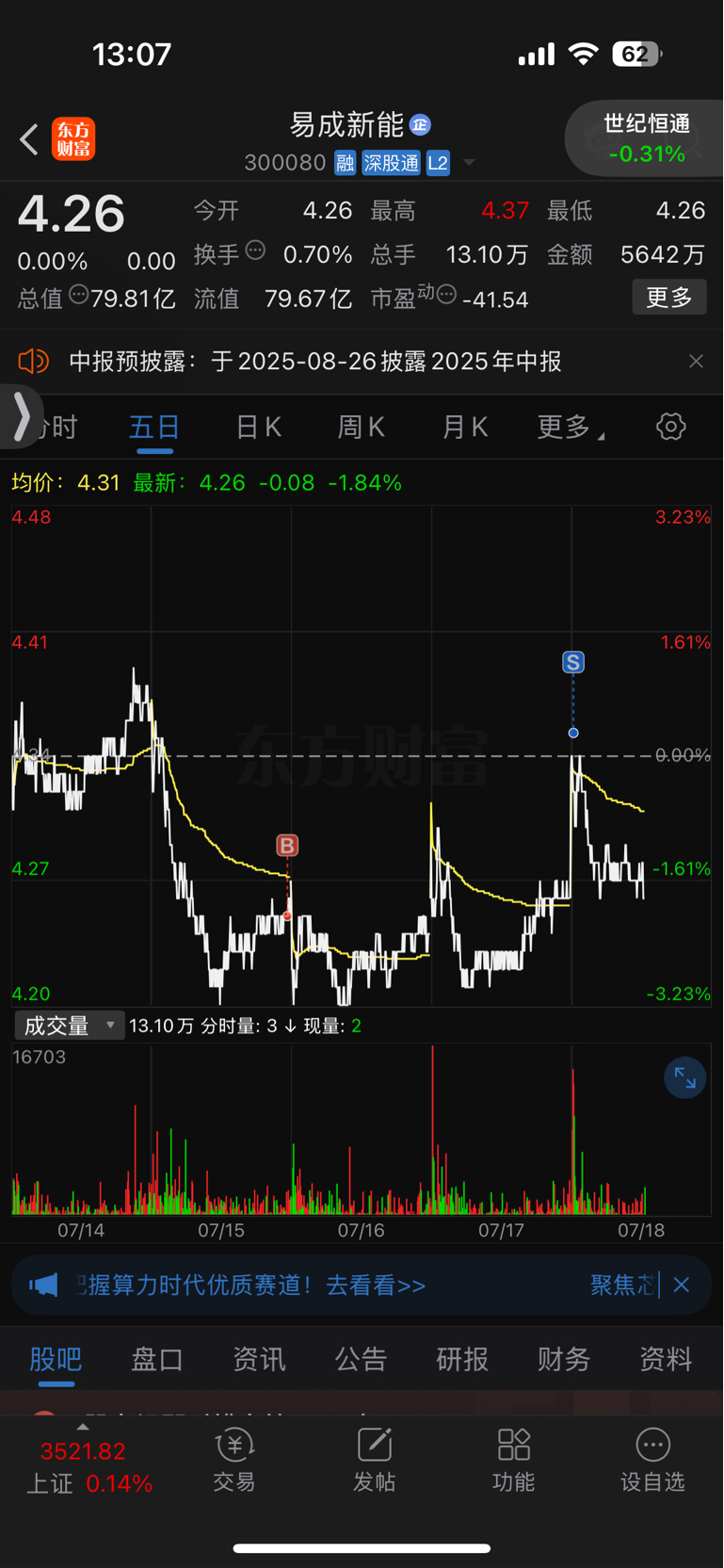Switch to the 月K chart tab
Viewport: 724px width, 1568px height.
click(464, 428)
